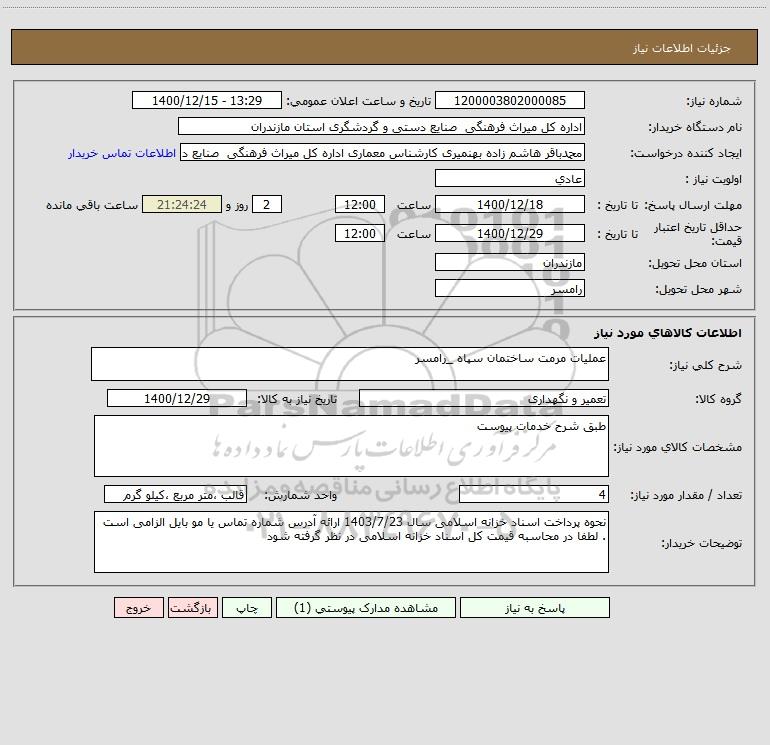Screen dimensions: 770x745
Task: Open مشاهده مدارک پیوستی (1) attachments
Action: [366, 608]
